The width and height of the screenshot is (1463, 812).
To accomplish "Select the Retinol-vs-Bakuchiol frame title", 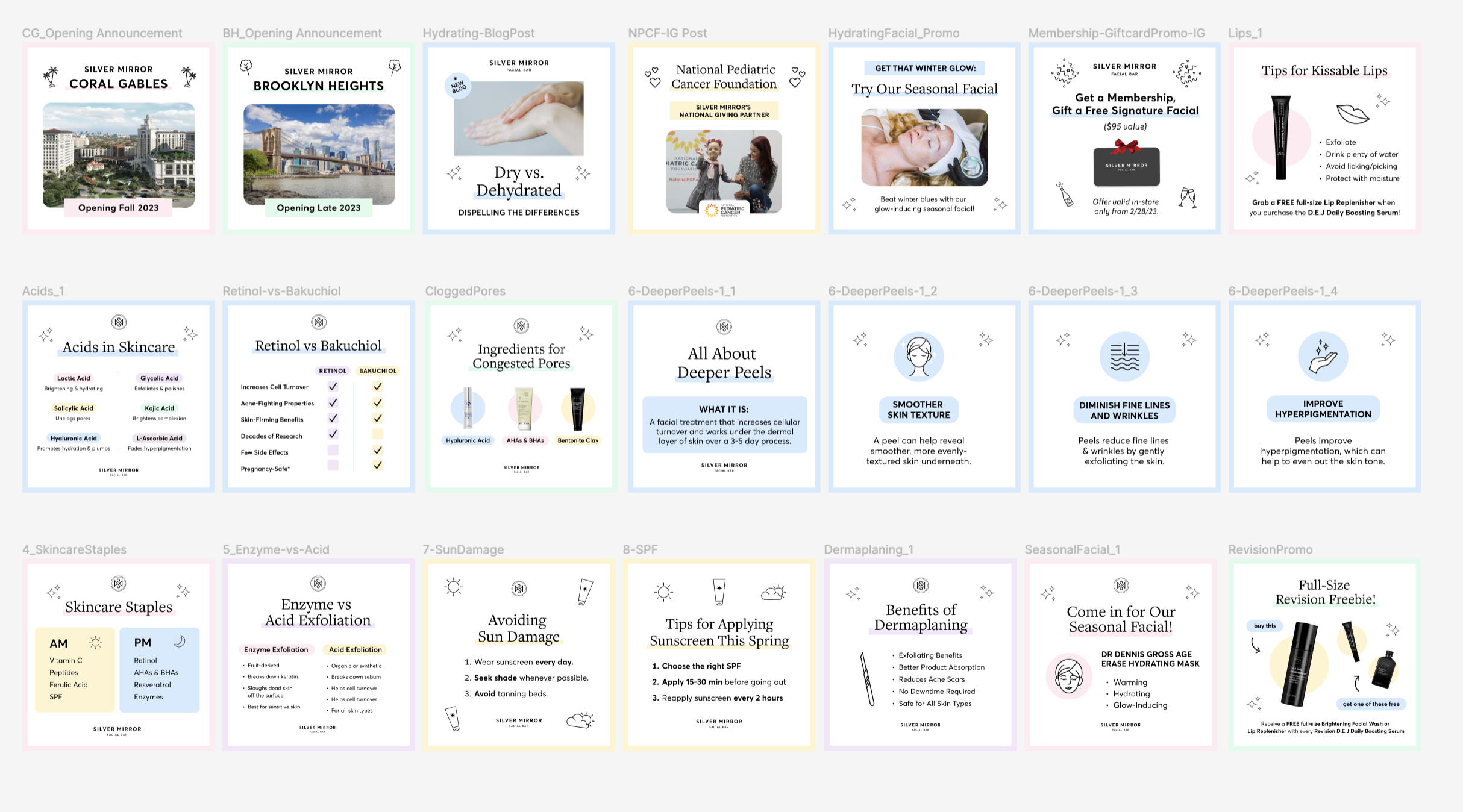I will point(281,291).
